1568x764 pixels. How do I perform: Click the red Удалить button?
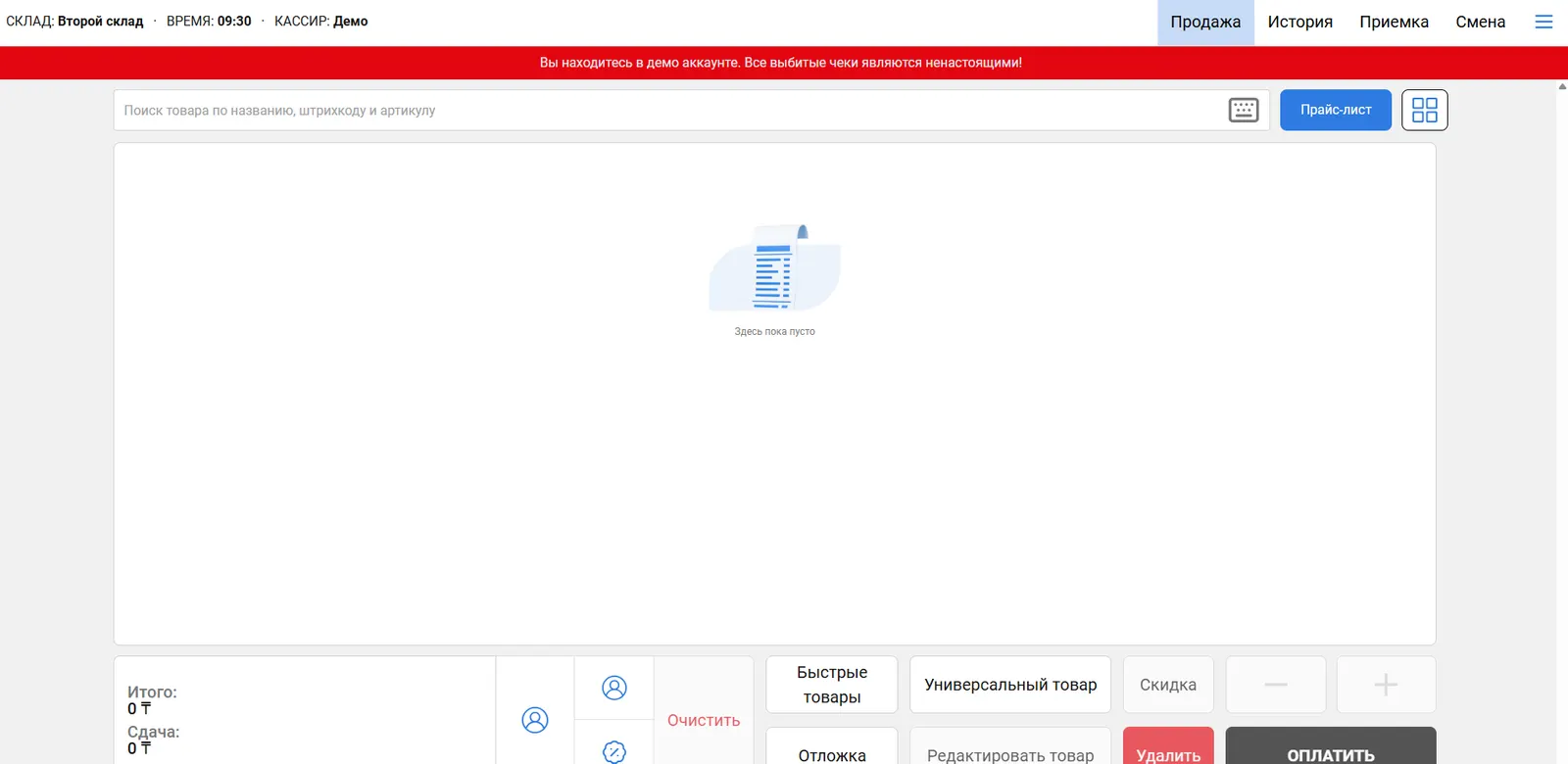pyautogui.click(x=1168, y=749)
